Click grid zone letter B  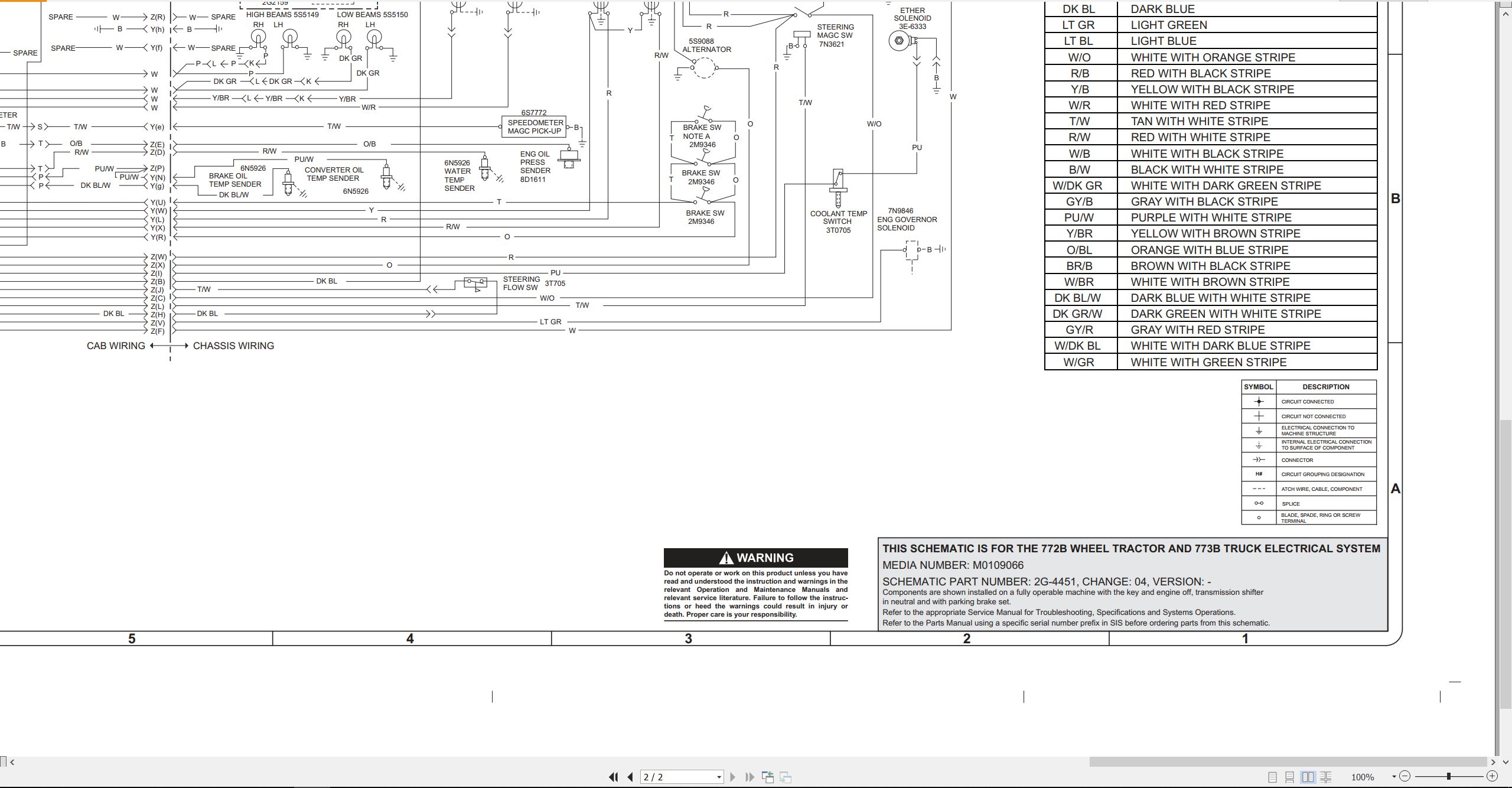tap(1395, 198)
